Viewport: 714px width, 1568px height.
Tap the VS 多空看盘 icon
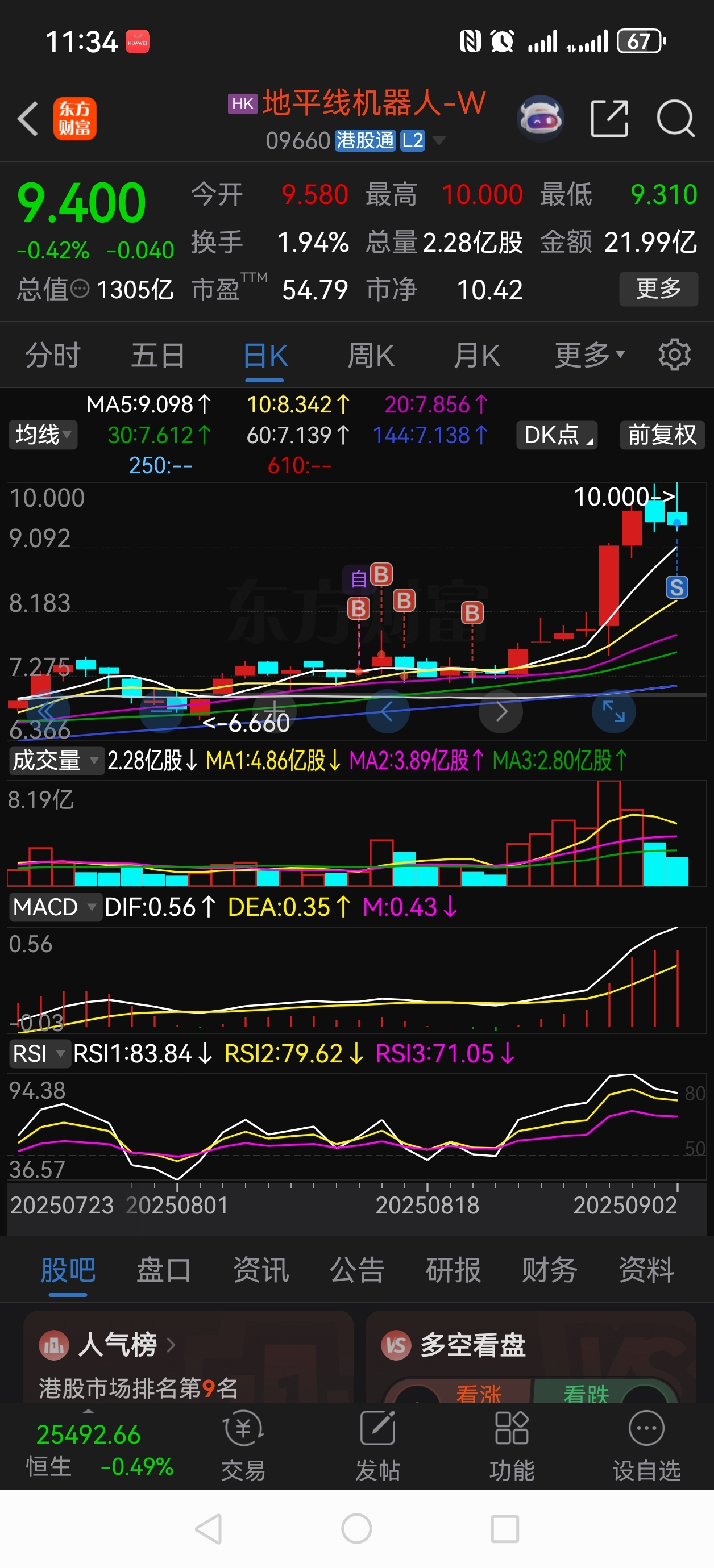pyautogui.click(x=397, y=1345)
